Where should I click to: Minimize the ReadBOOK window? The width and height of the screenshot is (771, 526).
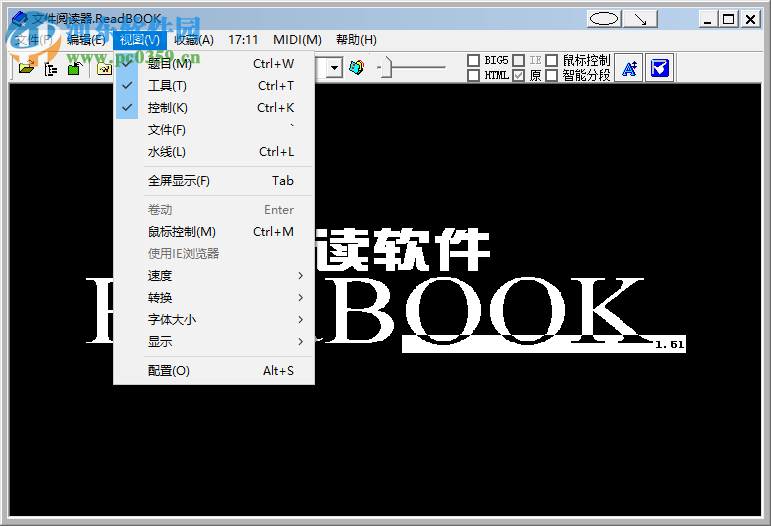click(708, 19)
